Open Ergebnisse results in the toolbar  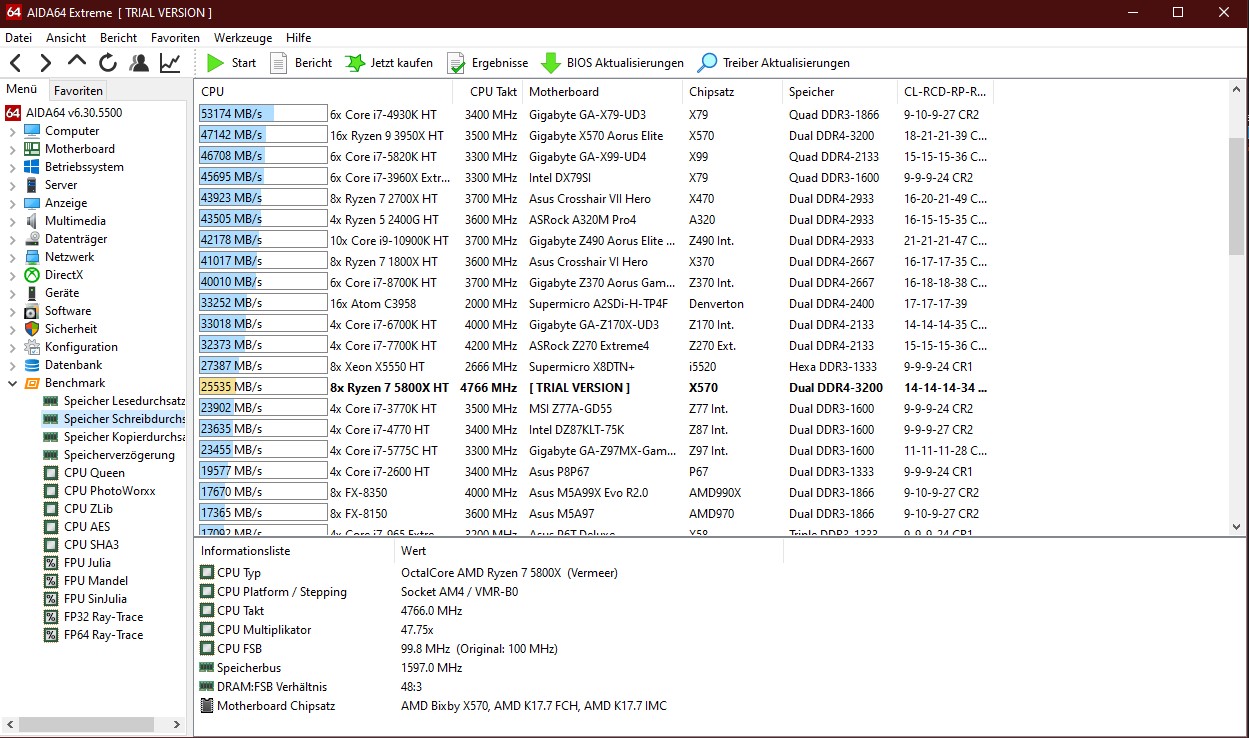click(487, 63)
